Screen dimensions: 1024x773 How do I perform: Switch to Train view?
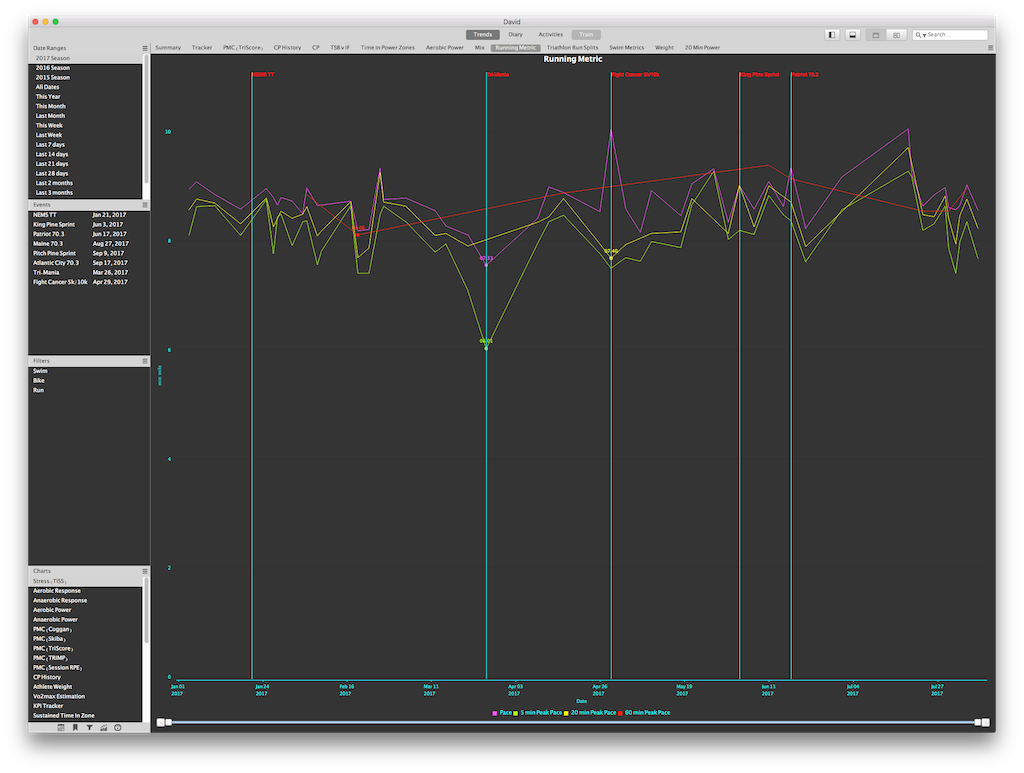(586, 35)
